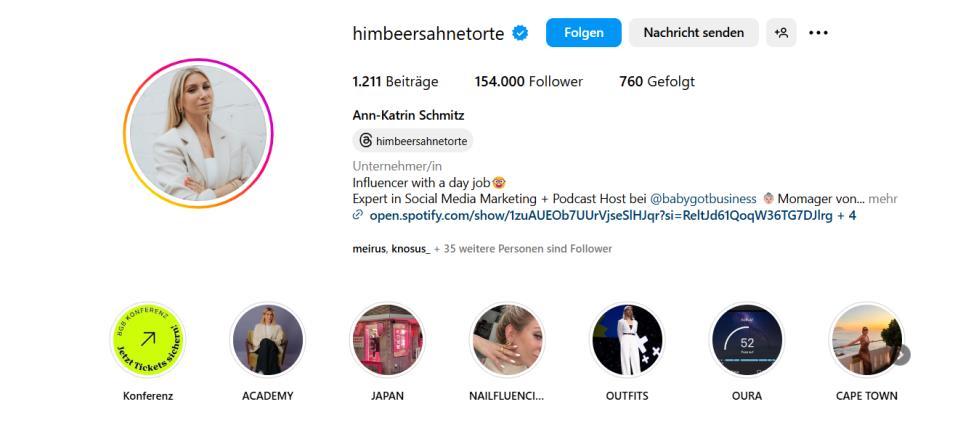955x436 pixels.
Task: Follow the account with Folgen button
Action: [583, 33]
